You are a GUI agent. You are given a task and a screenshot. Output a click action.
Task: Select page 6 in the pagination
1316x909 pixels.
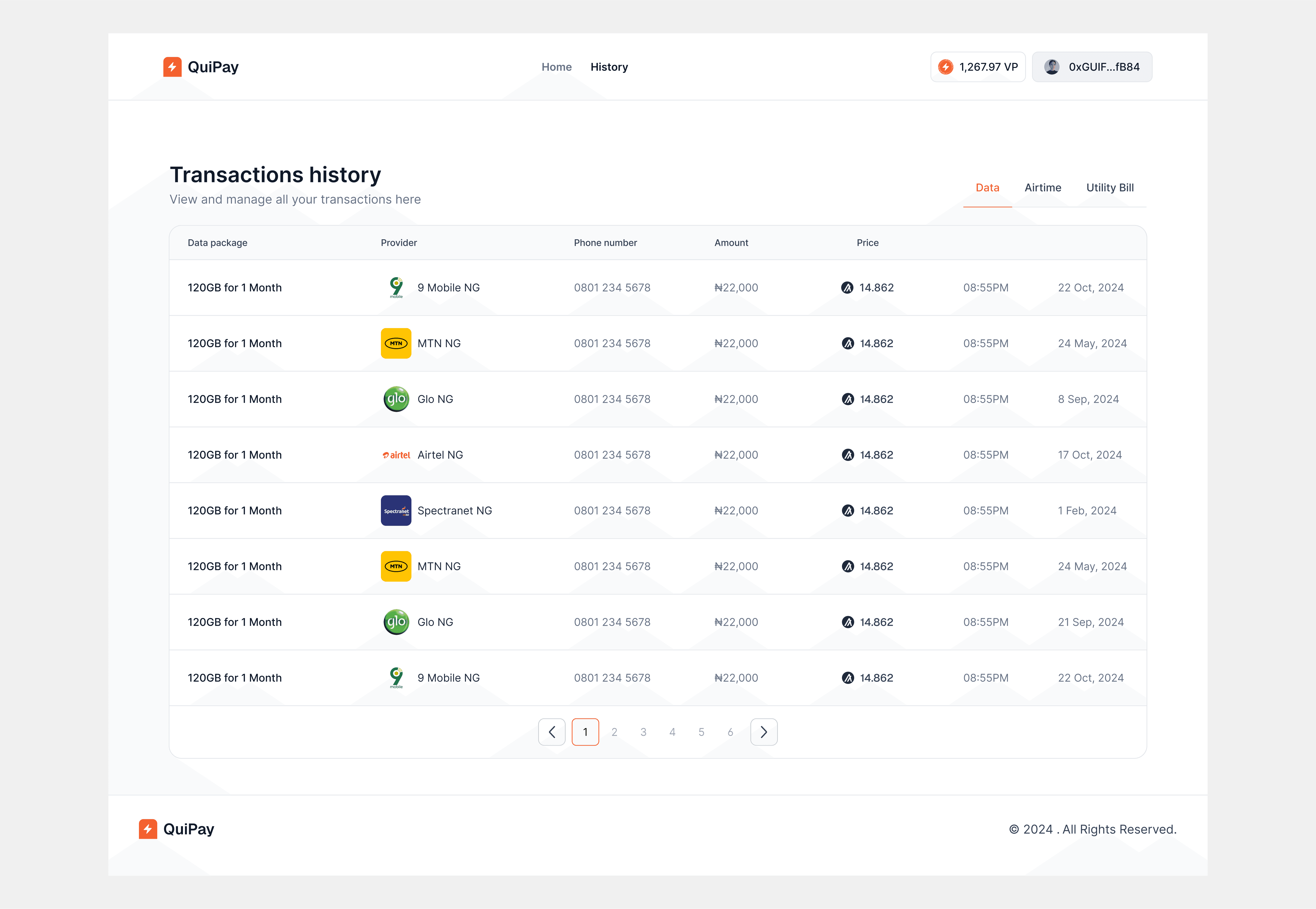point(730,732)
